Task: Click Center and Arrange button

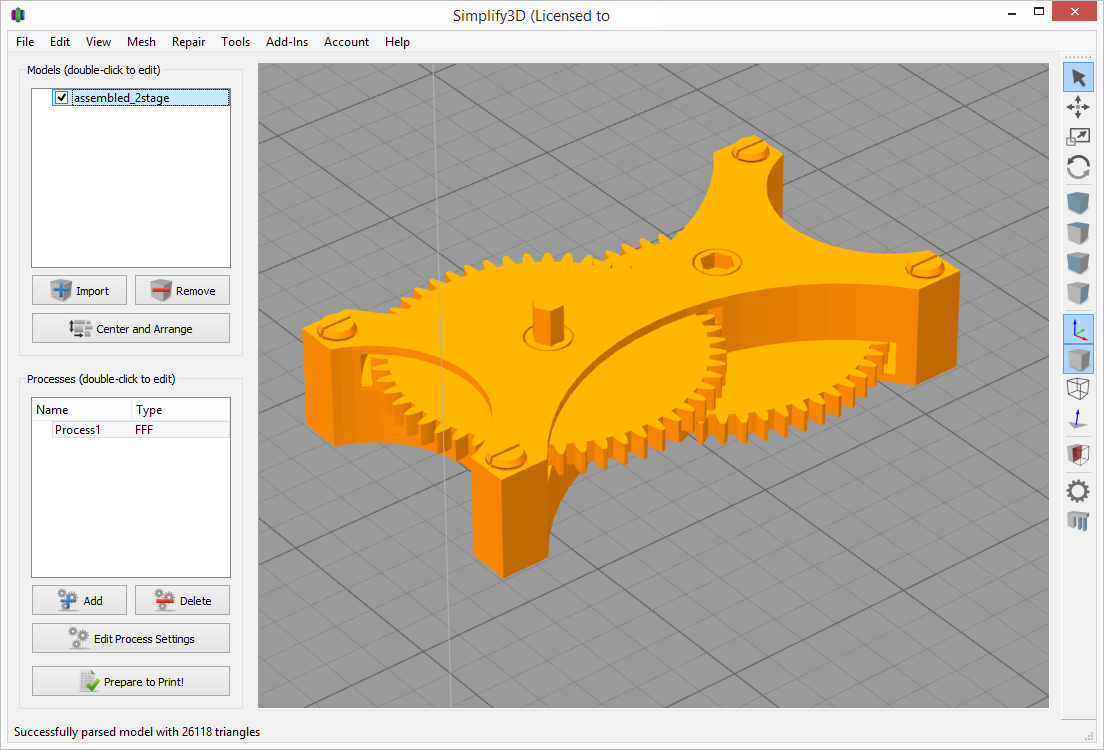Action: click(131, 328)
